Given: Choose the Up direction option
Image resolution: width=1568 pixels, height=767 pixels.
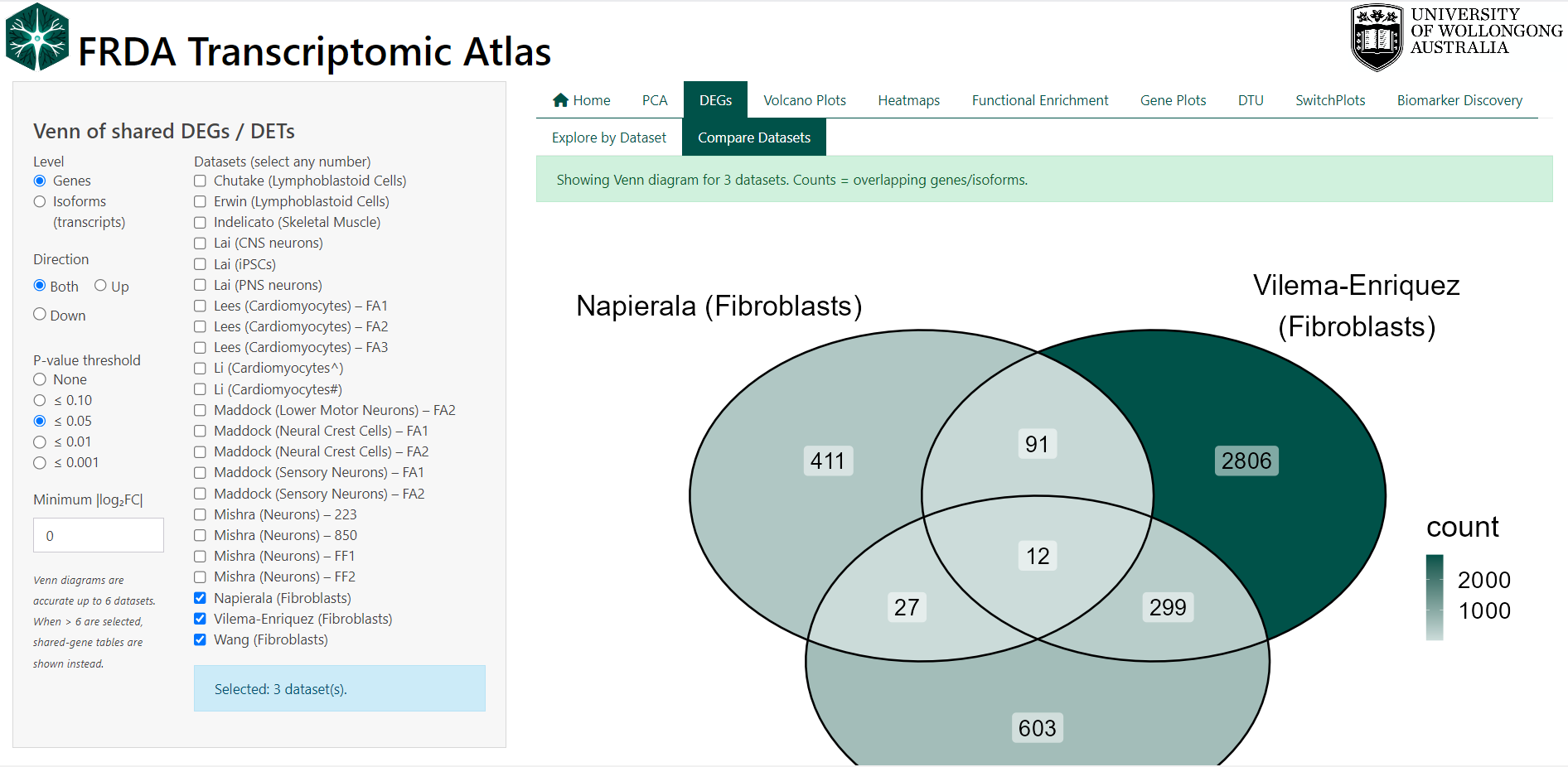Looking at the screenshot, I should coord(100,286).
